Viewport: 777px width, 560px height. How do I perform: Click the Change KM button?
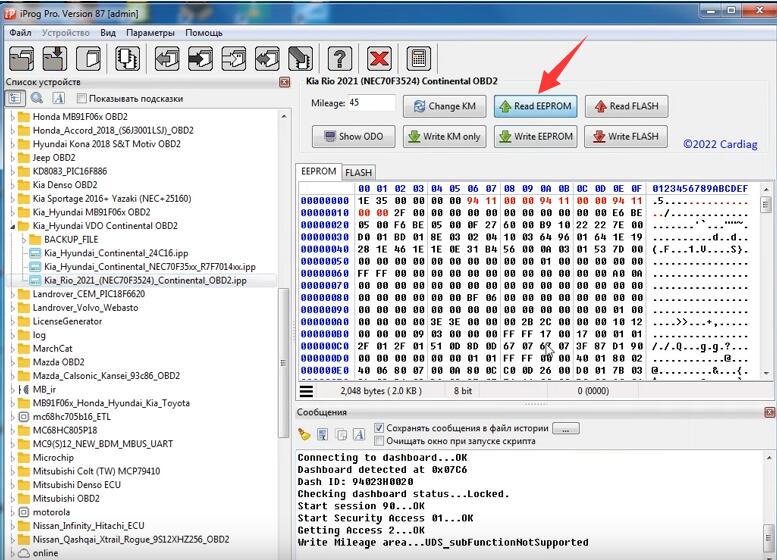(444, 106)
